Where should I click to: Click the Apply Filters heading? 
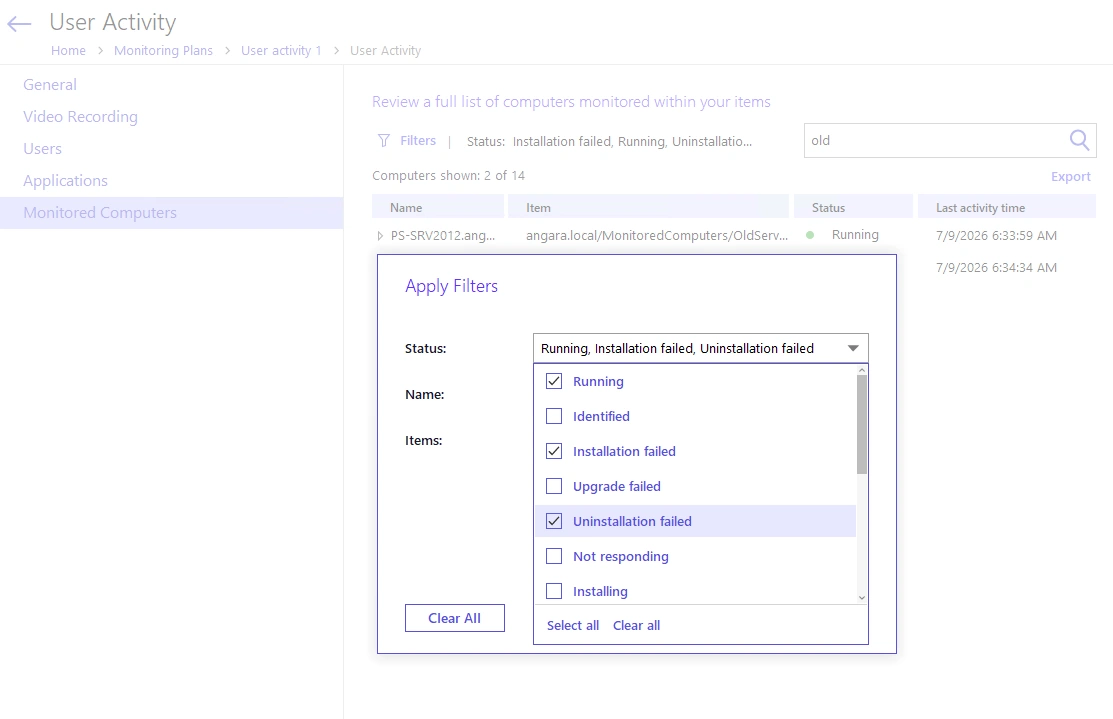click(x=451, y=286)
